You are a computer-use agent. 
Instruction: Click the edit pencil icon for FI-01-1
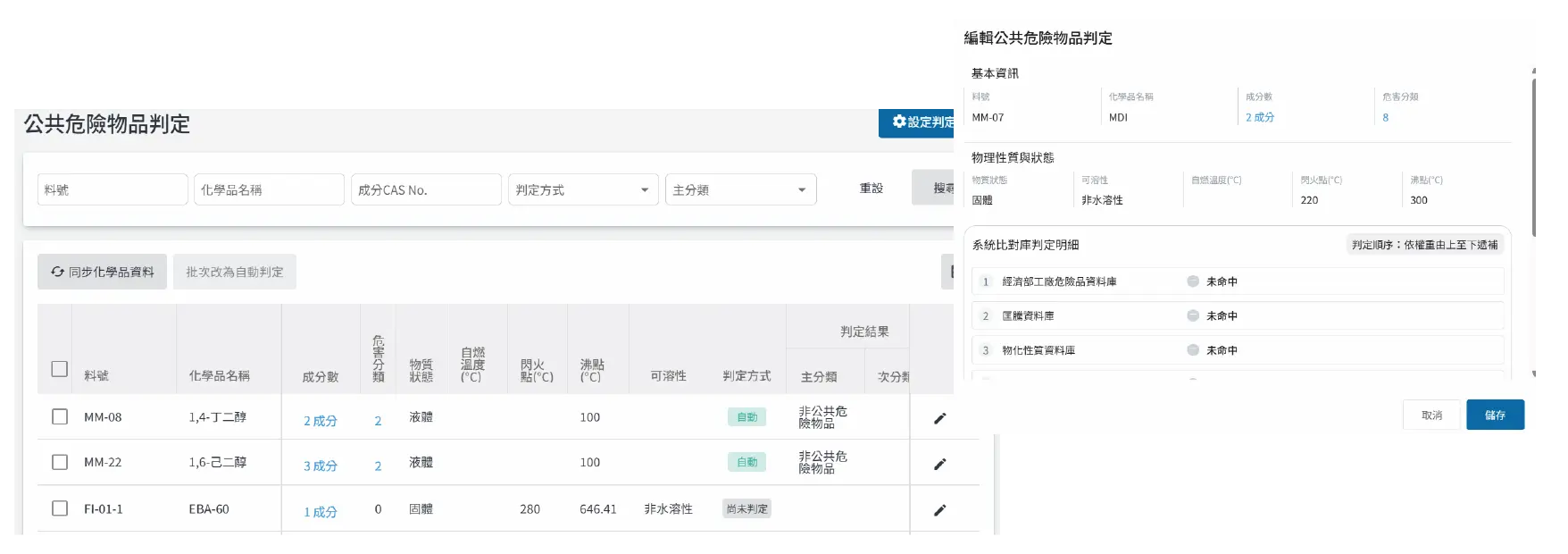pos(939,510)
